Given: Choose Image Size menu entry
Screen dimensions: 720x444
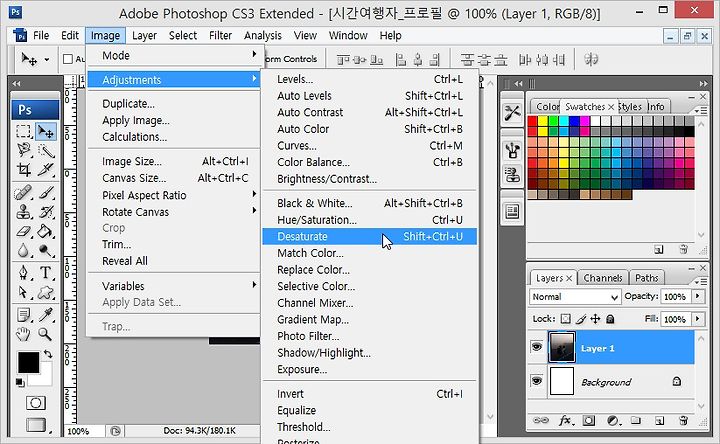Looking at the screenshot, I should pyautogui.click(x=174, y=162).
